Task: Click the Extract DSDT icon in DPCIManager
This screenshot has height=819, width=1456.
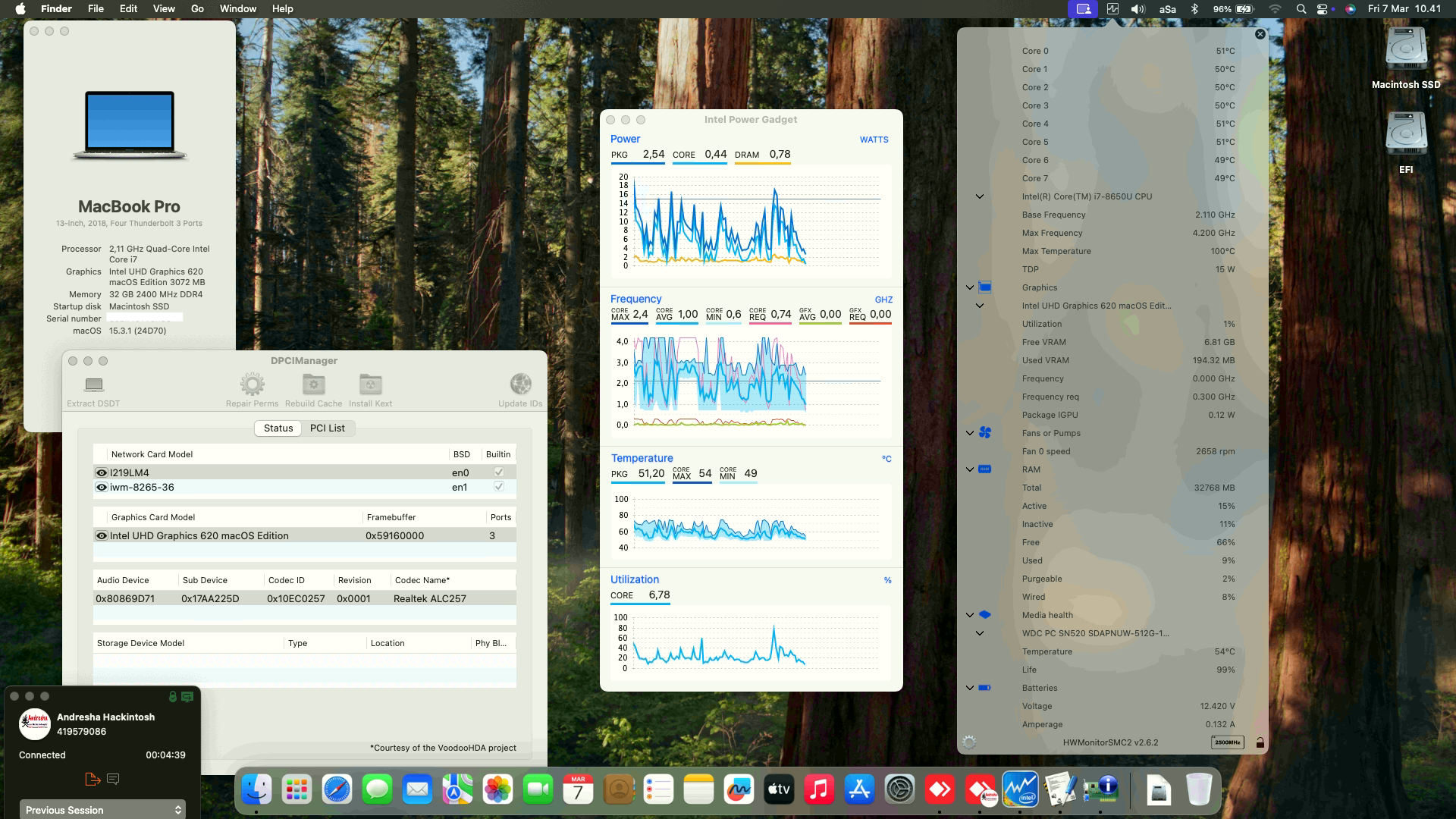Action: coord(93,384)
